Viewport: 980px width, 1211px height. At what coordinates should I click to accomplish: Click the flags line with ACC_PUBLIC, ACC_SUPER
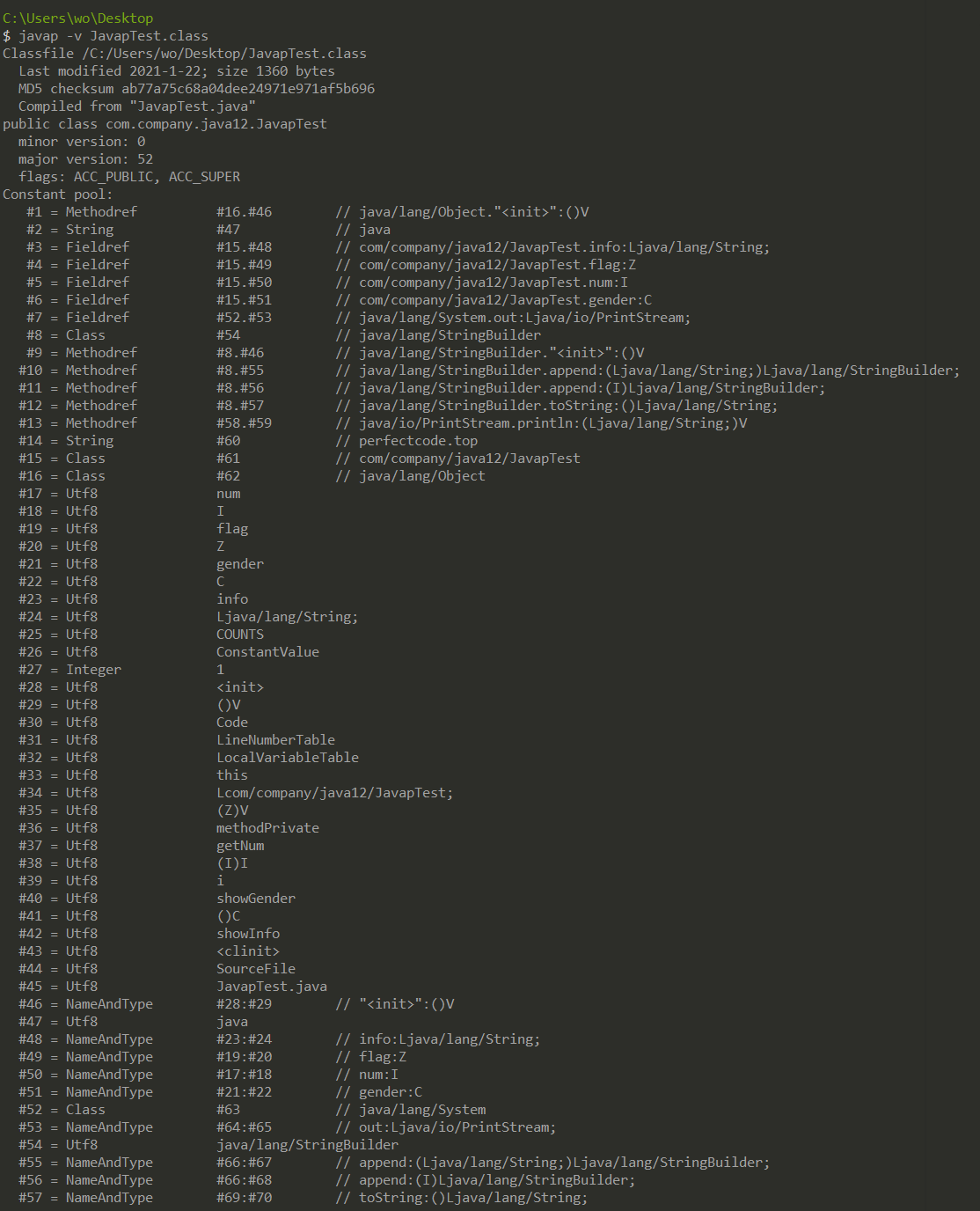coord(128,177)
